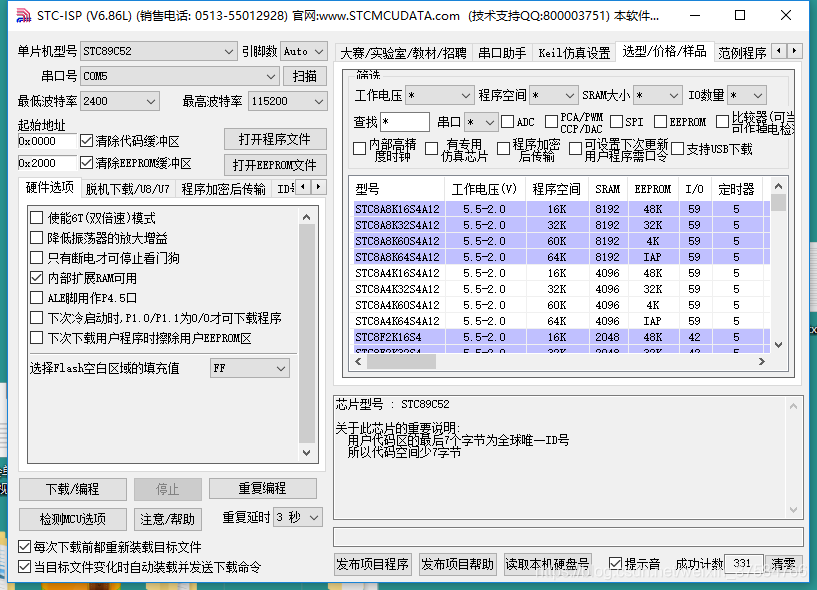The height and width of the screenshot is (590, 817).
Task: Click 查找 search input field
Action: click(405, 122)
